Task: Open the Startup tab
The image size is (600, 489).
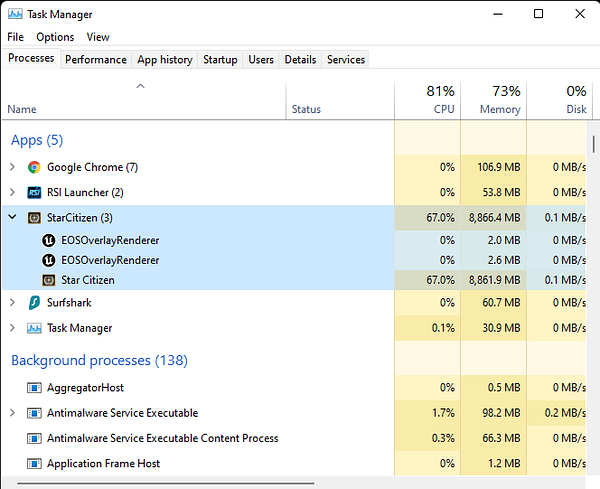Action: (220, 60)
